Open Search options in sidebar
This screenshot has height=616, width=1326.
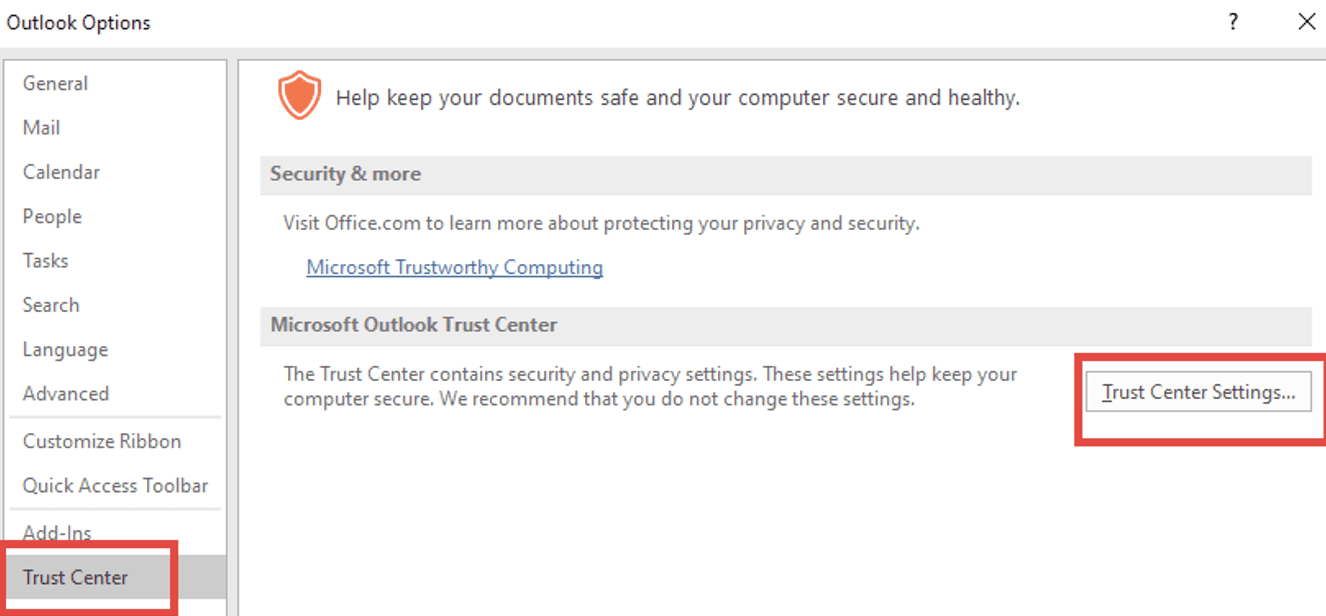pos(51,305)
